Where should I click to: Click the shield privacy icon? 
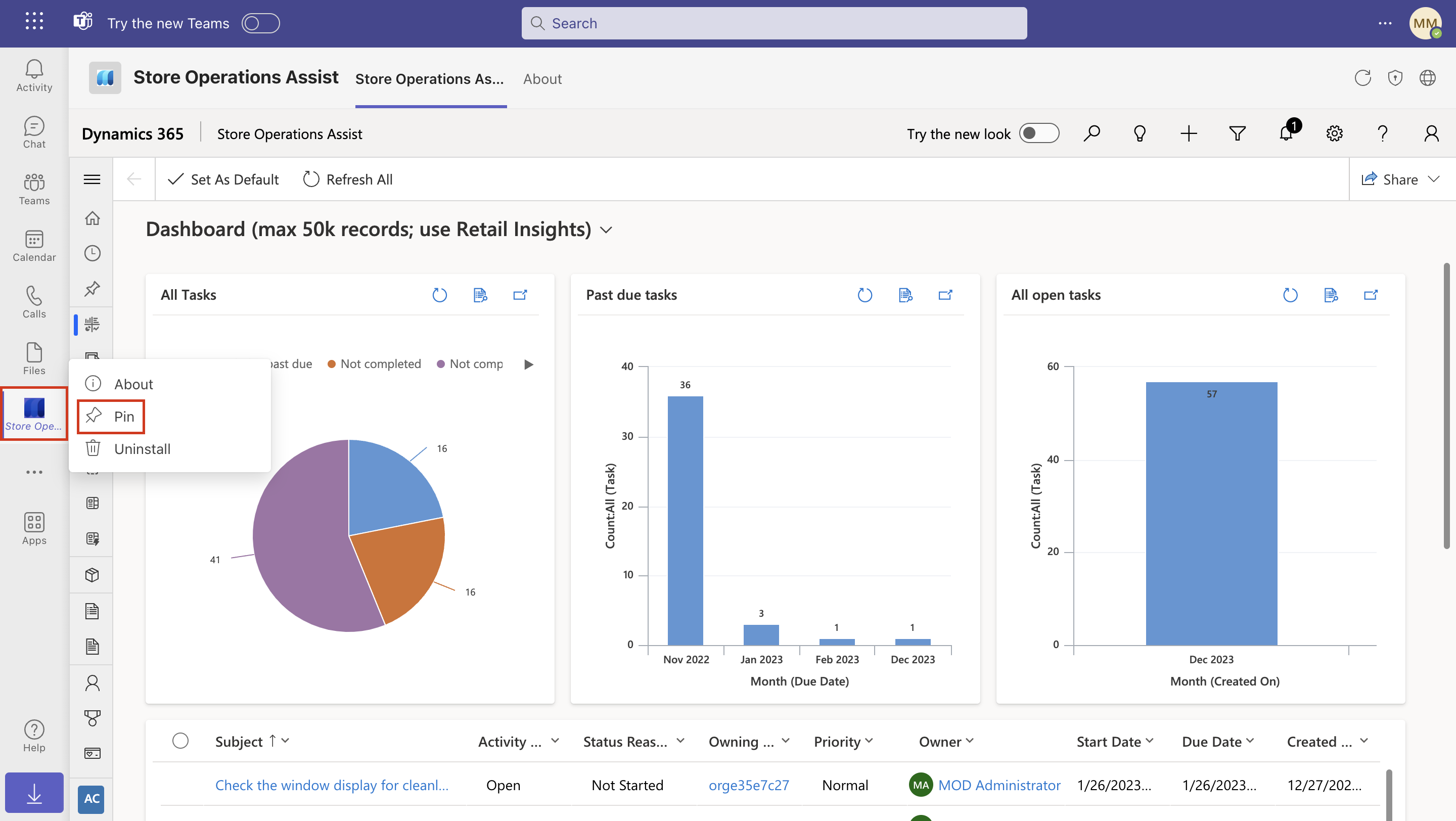pos(1395,78)
